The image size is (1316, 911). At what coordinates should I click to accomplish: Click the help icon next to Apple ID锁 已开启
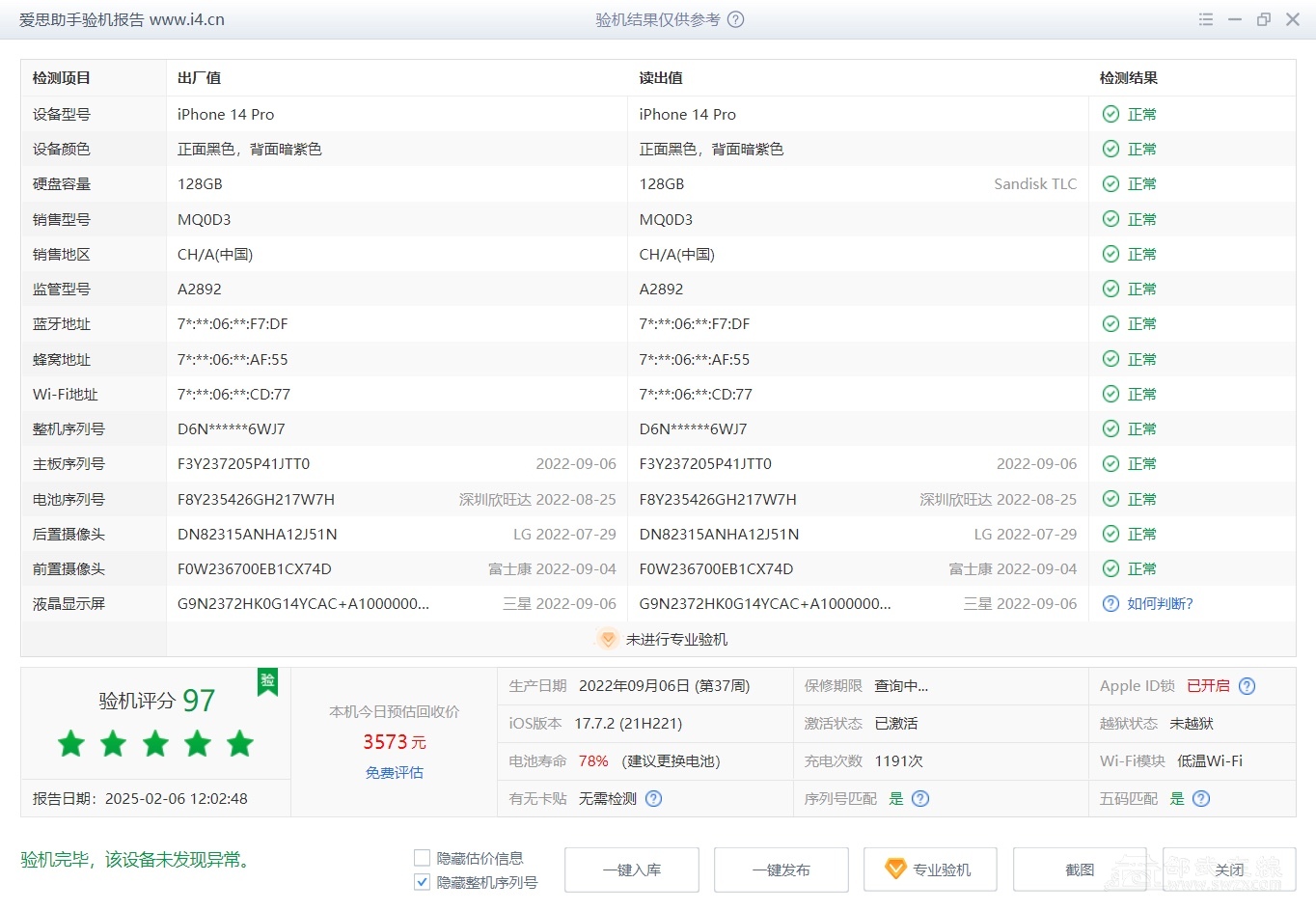click(1247, 686)
